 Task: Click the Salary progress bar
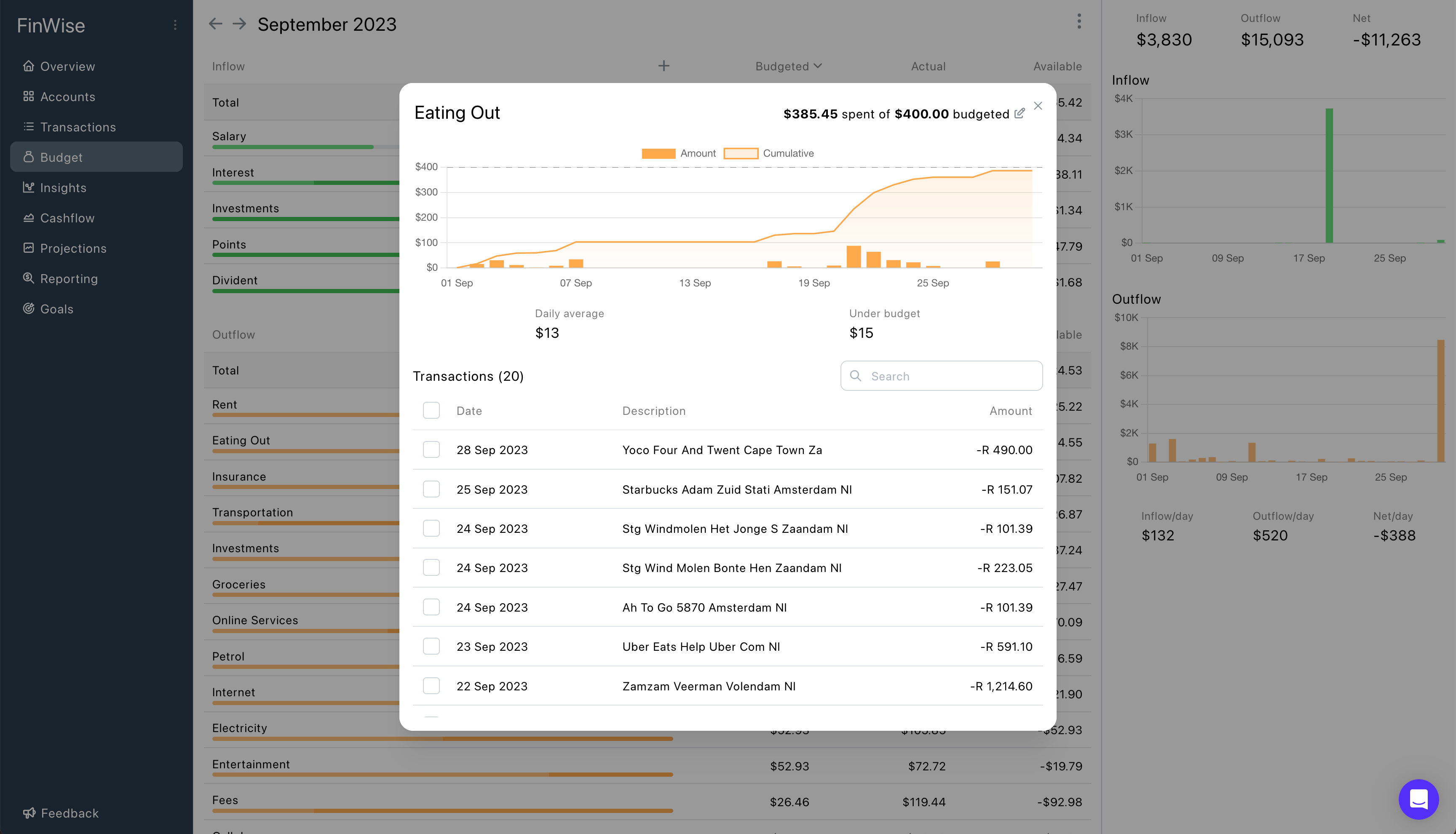point(306,147)
